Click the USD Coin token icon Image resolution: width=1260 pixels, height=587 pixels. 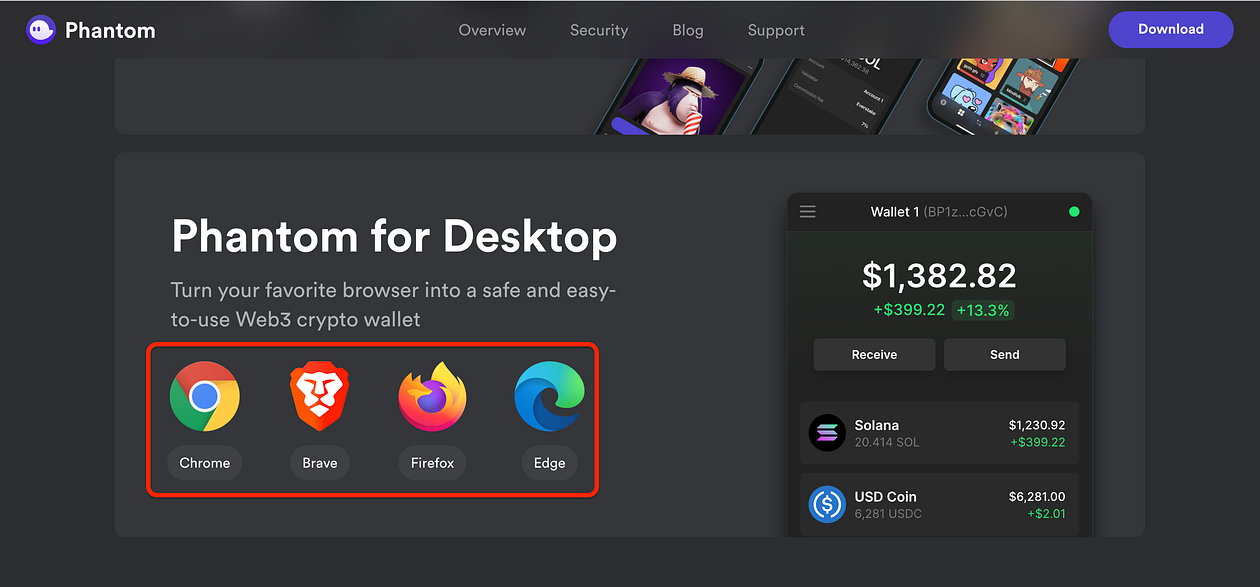[827, 505]
